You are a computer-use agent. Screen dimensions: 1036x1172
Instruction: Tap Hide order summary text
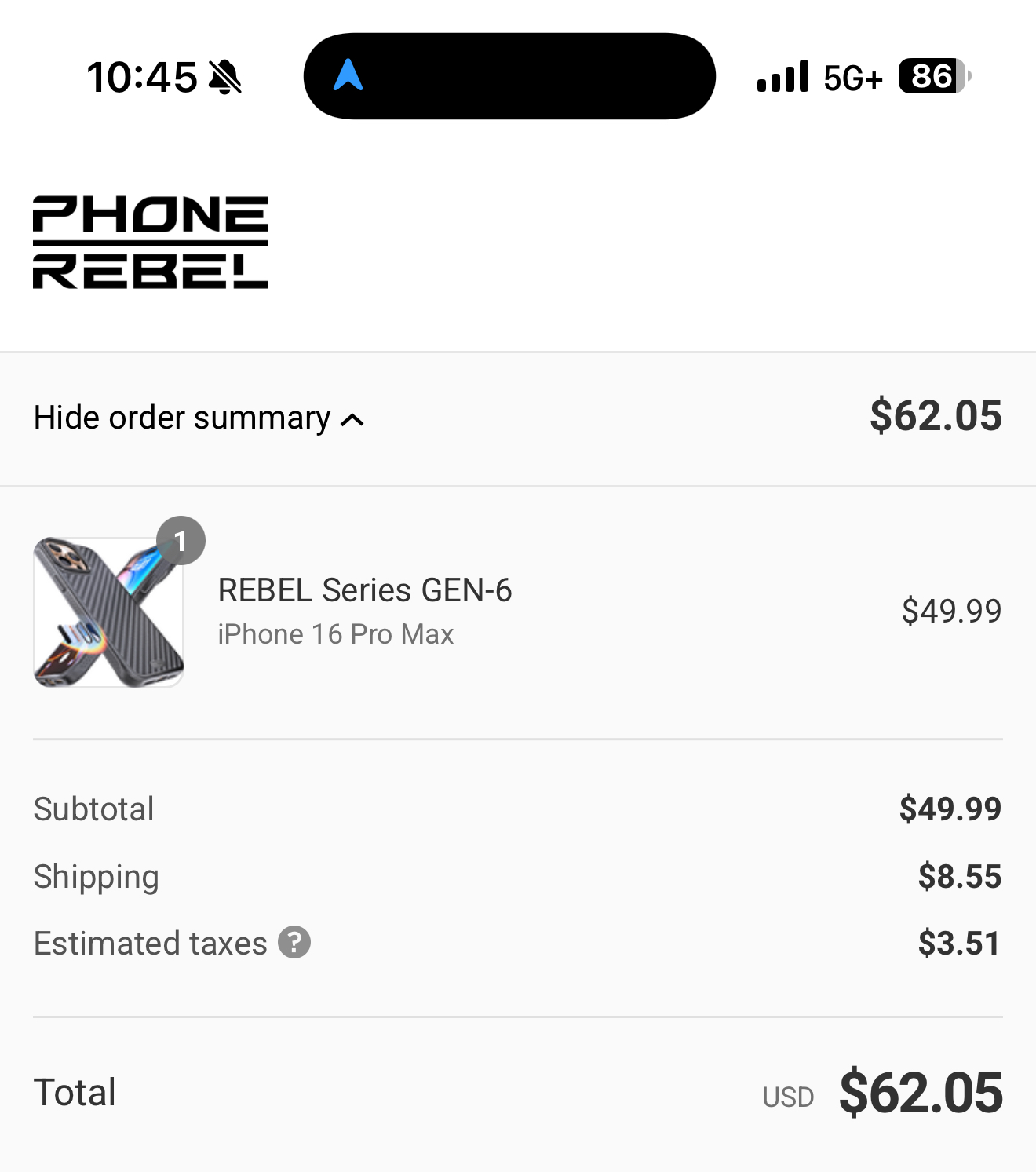pos(181,418)
